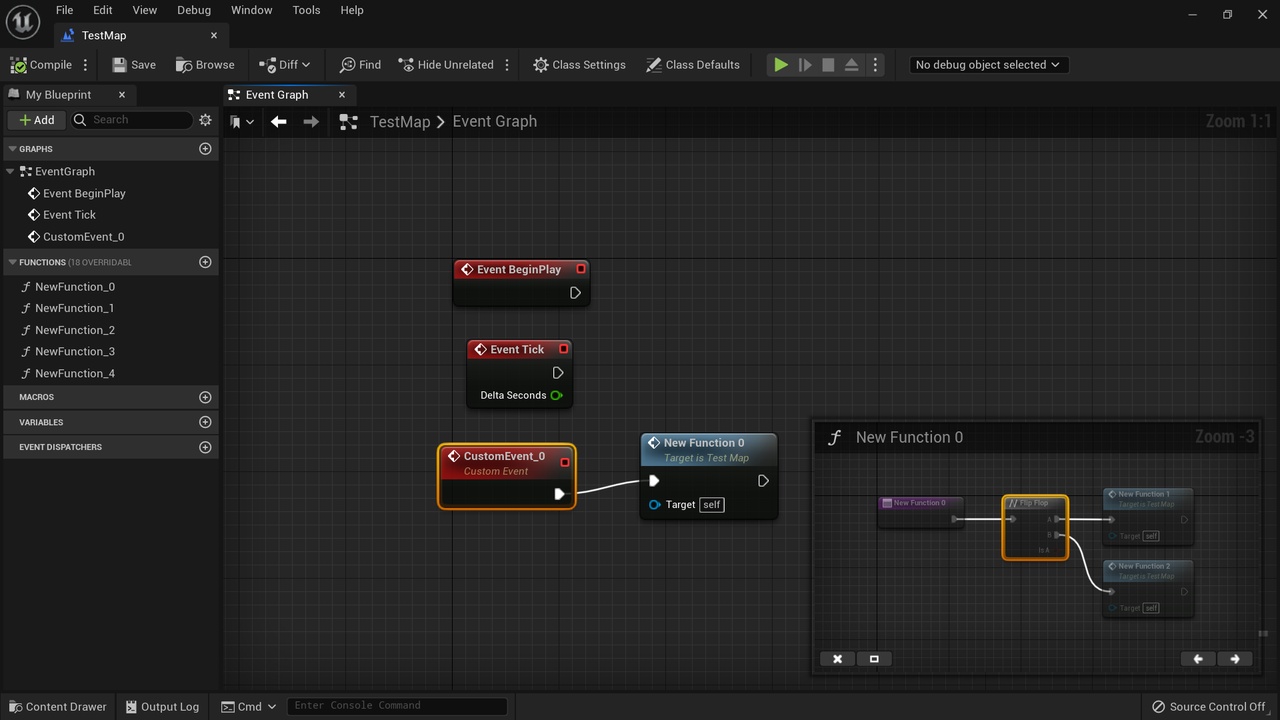Add a new macro with plus icon
1280x720 pixels.
205,397
